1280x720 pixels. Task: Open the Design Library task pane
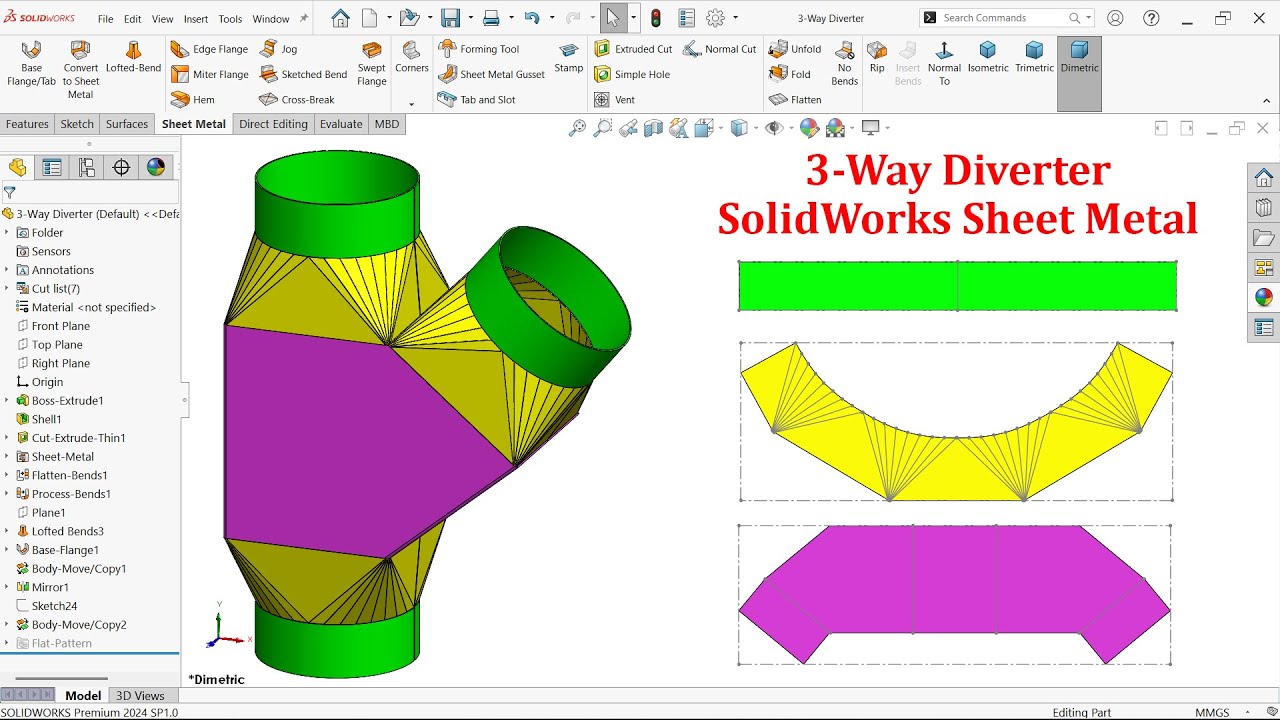point(1264,208)
